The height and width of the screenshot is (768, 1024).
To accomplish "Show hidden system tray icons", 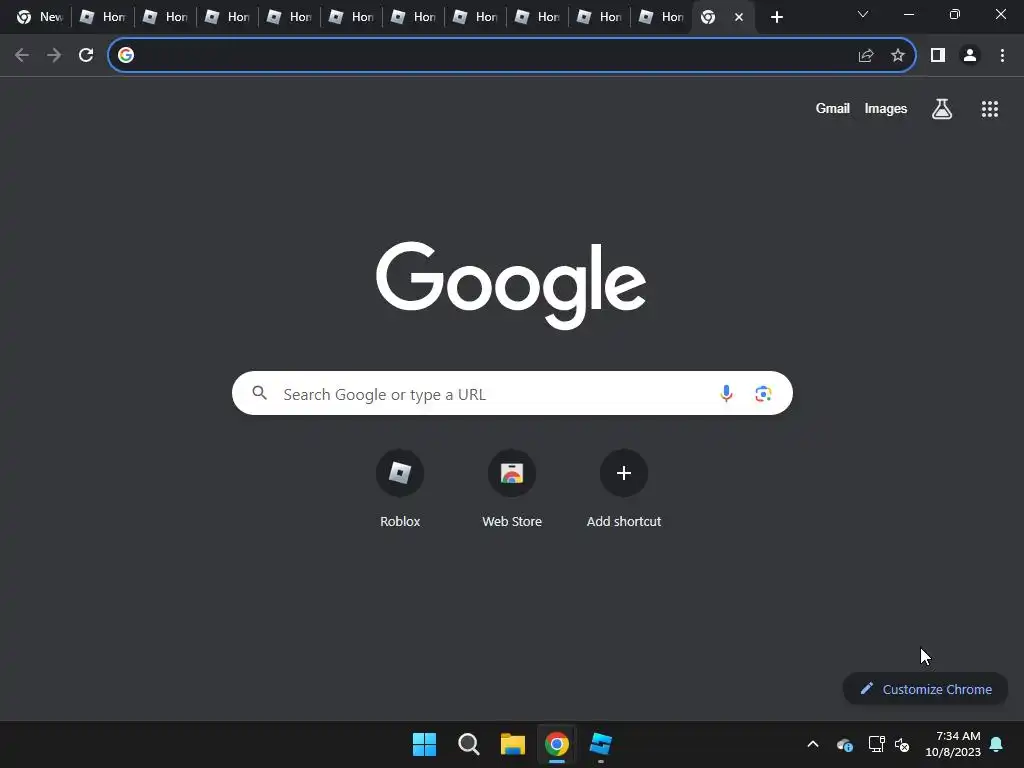I will [813, 744].
